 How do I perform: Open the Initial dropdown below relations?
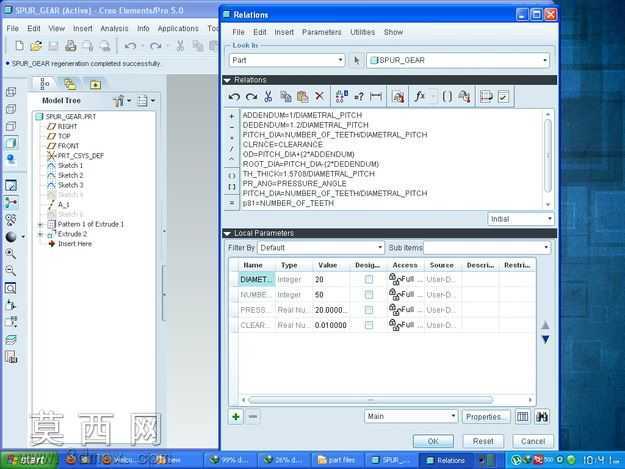pos(521,219)
